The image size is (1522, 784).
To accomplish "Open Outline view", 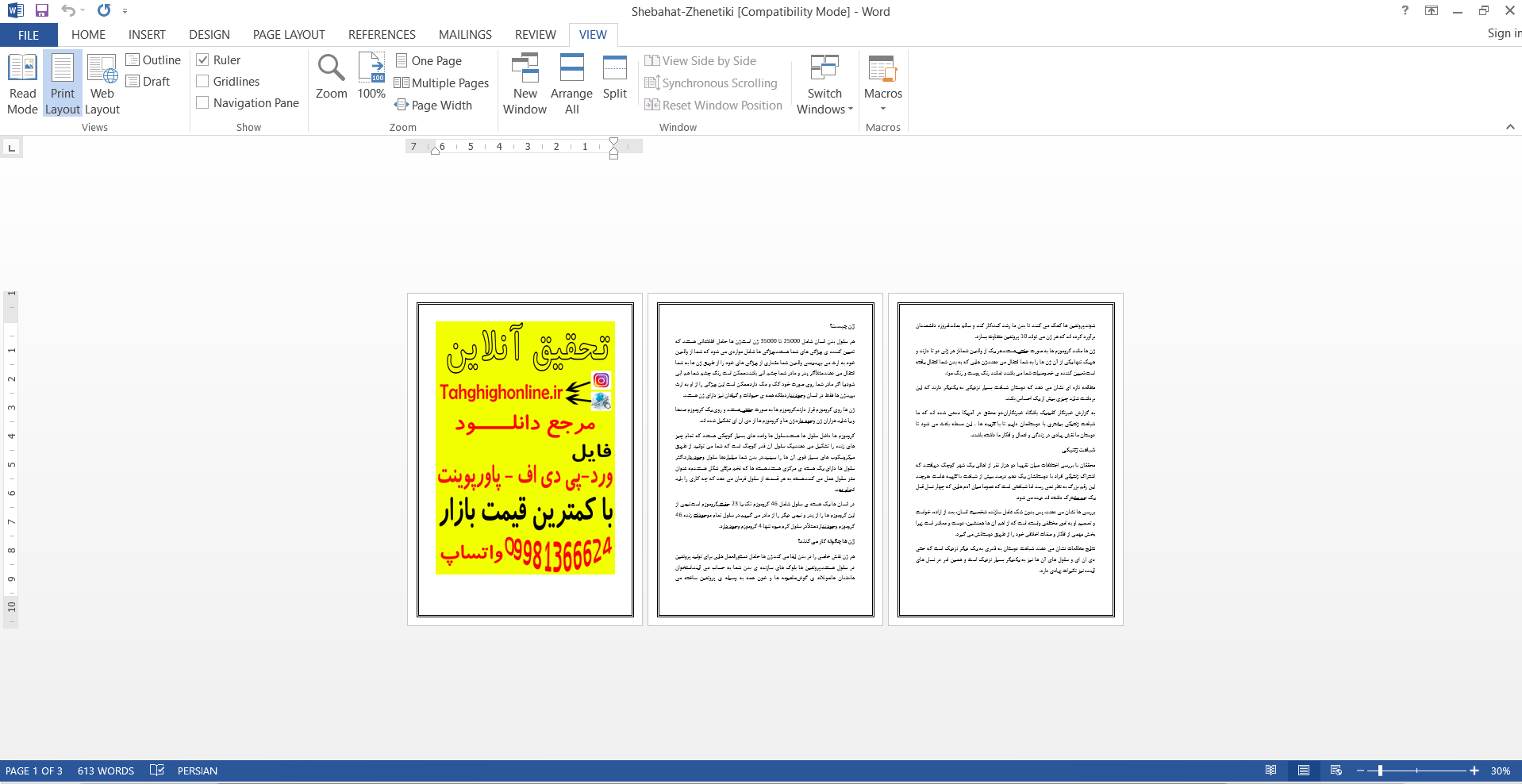I will [153, 60].
